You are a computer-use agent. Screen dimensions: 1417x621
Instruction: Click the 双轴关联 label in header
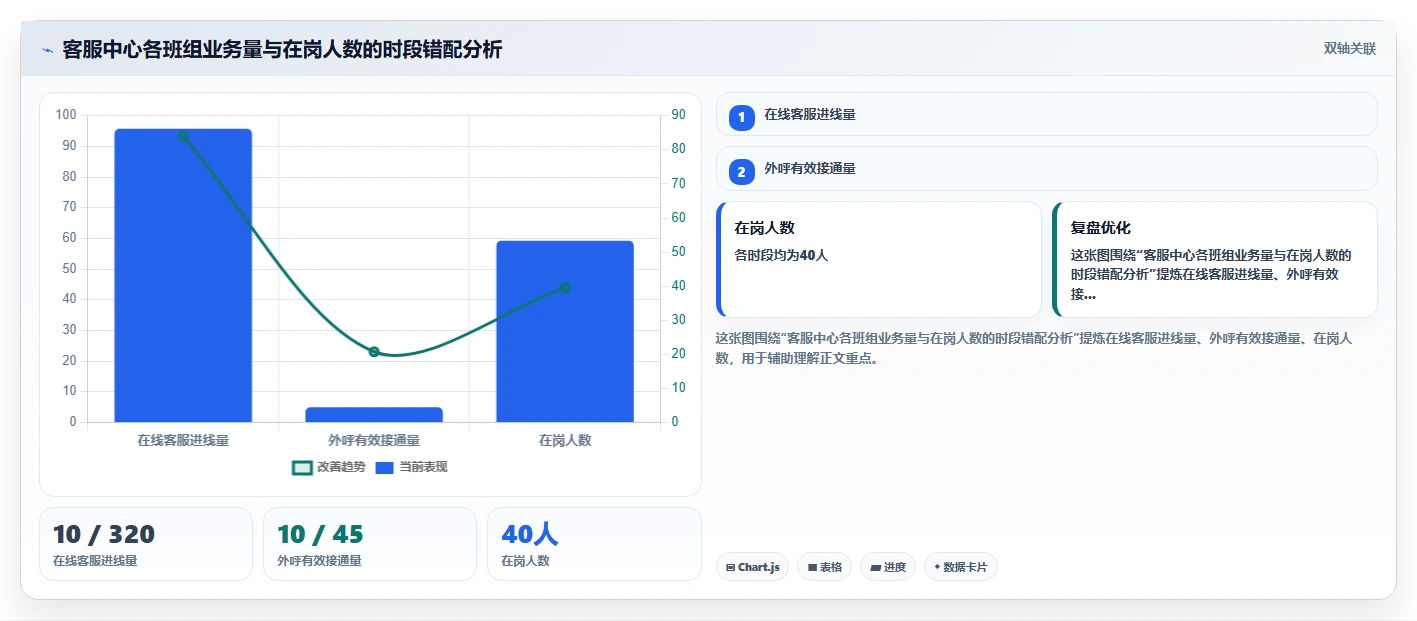tap(1350, 49)
